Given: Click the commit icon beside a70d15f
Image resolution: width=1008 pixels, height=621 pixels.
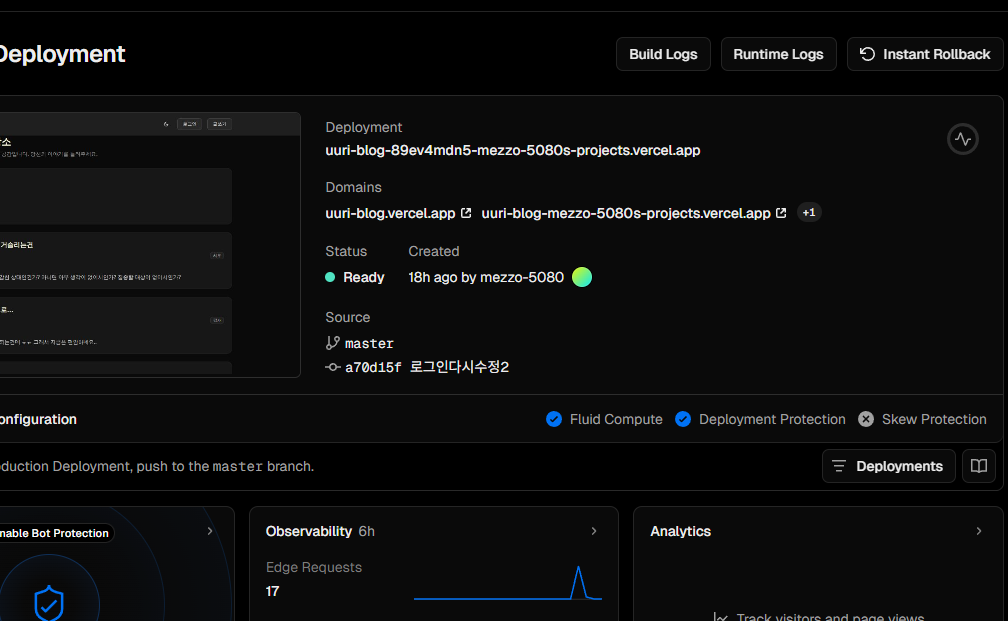Looking at the screenshot, I should coord(332,367).
